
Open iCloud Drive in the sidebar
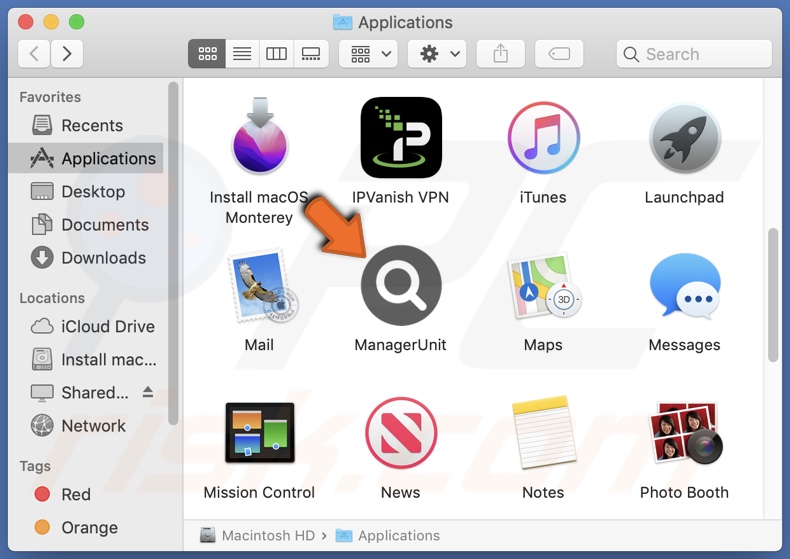86,326
